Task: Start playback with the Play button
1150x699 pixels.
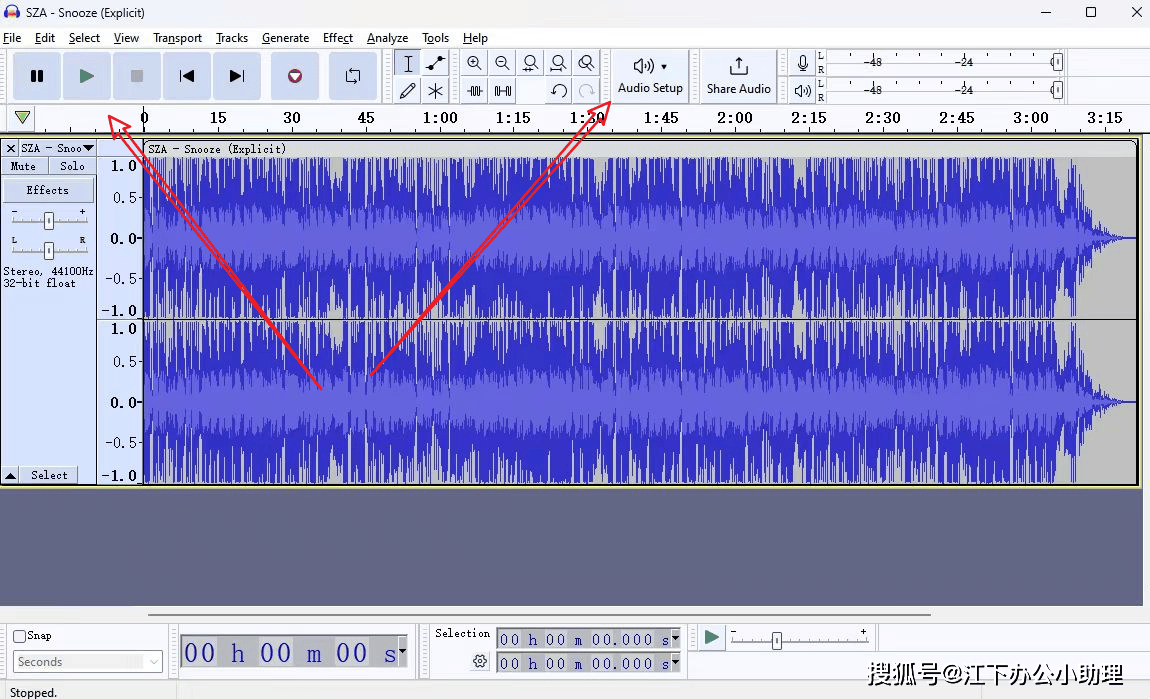Action: point(87,76)
